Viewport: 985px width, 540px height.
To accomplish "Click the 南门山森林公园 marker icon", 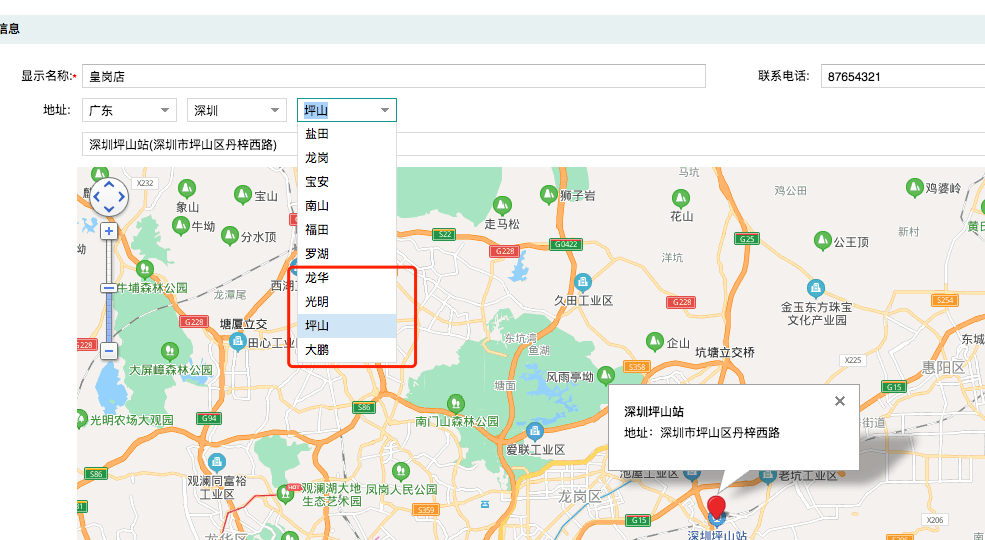I will 455,402.
